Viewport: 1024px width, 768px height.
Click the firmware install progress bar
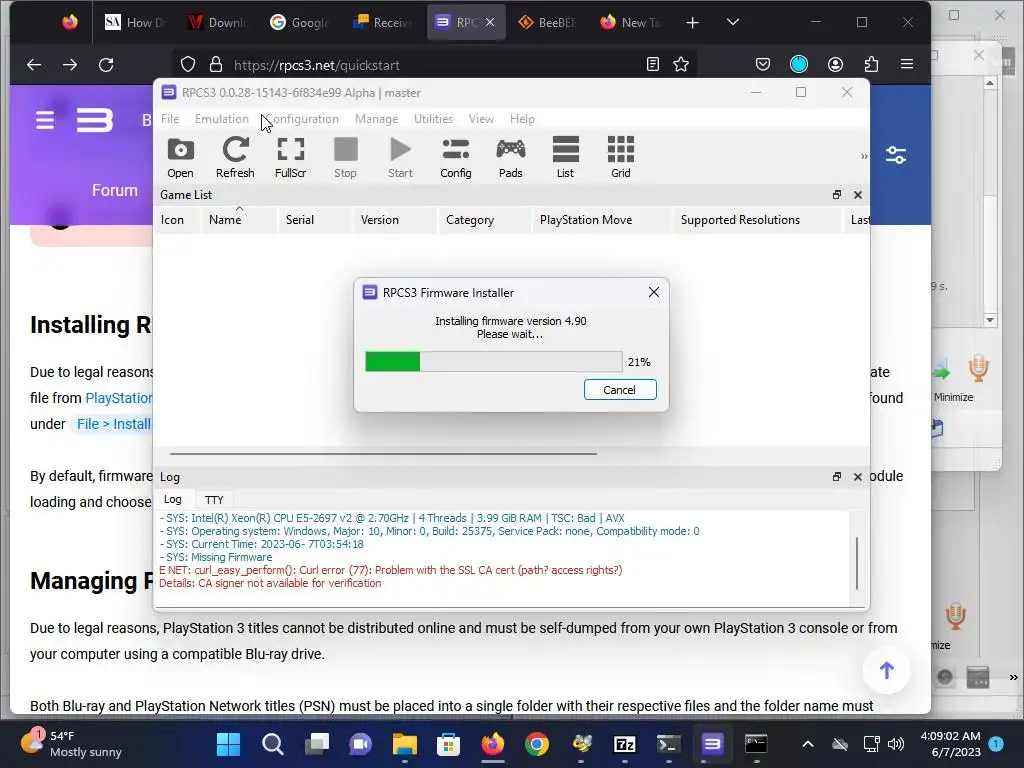[494, 362]
